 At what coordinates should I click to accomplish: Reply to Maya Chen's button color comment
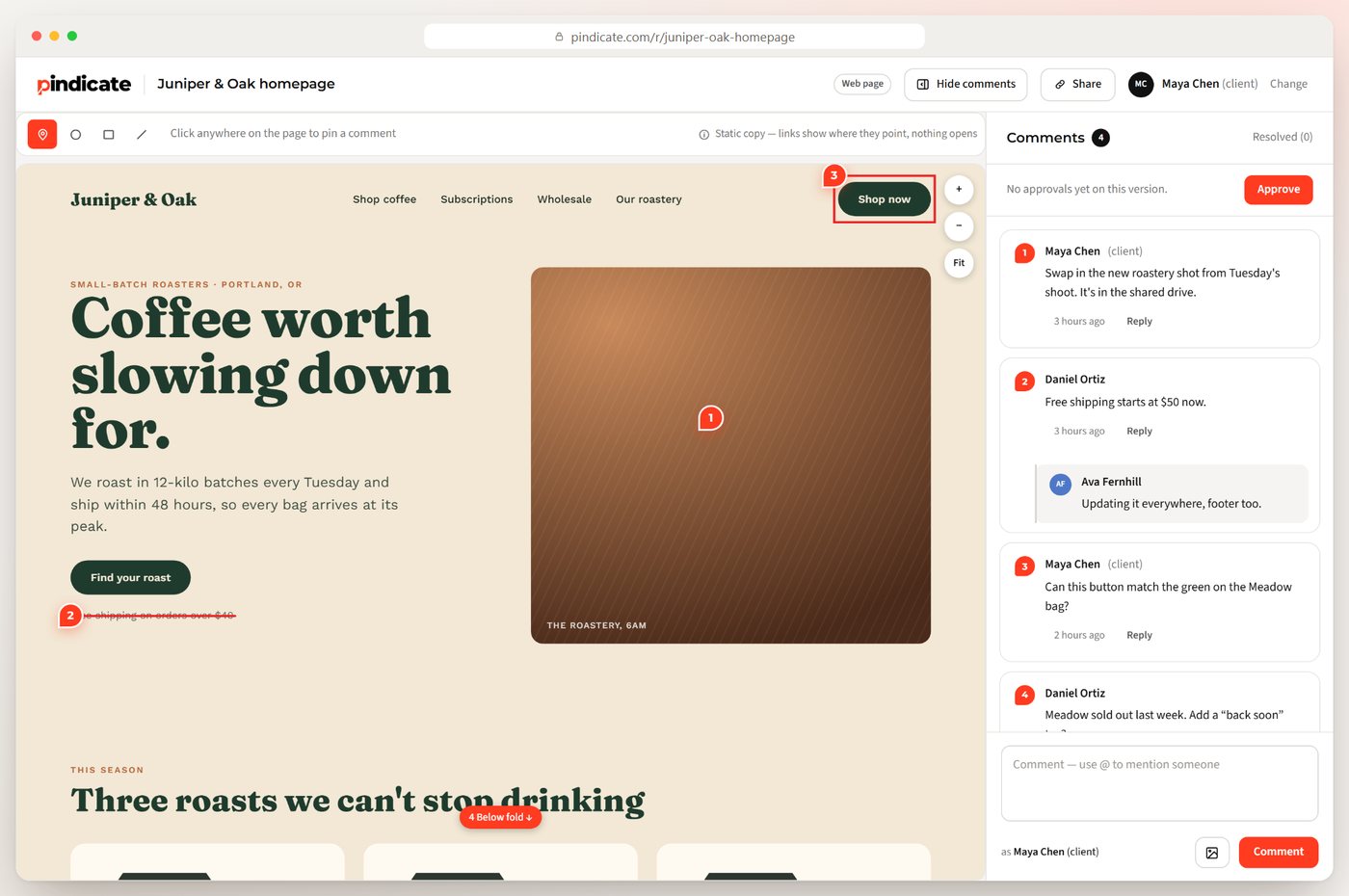click(x=1139, y=636)
